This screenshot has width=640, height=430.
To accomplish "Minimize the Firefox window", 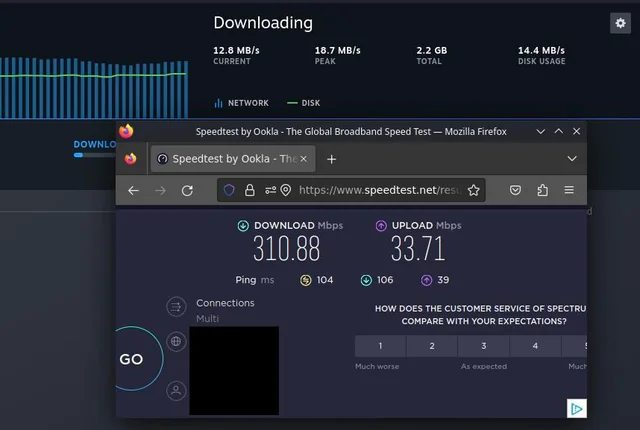I will [x=540, y=131].
